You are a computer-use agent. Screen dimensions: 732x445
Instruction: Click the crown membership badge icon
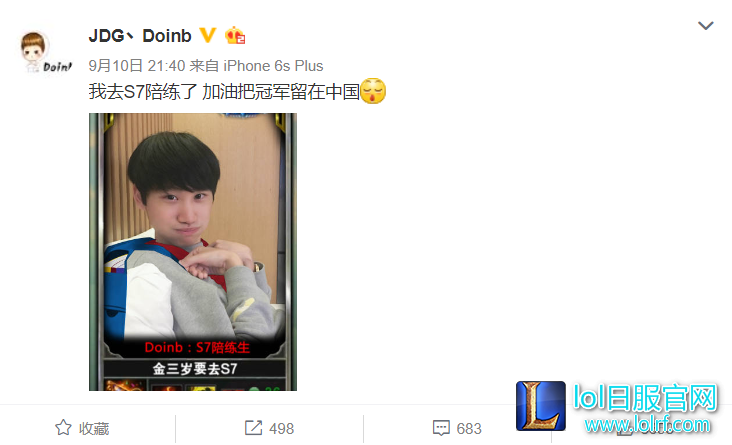(235, 35)
